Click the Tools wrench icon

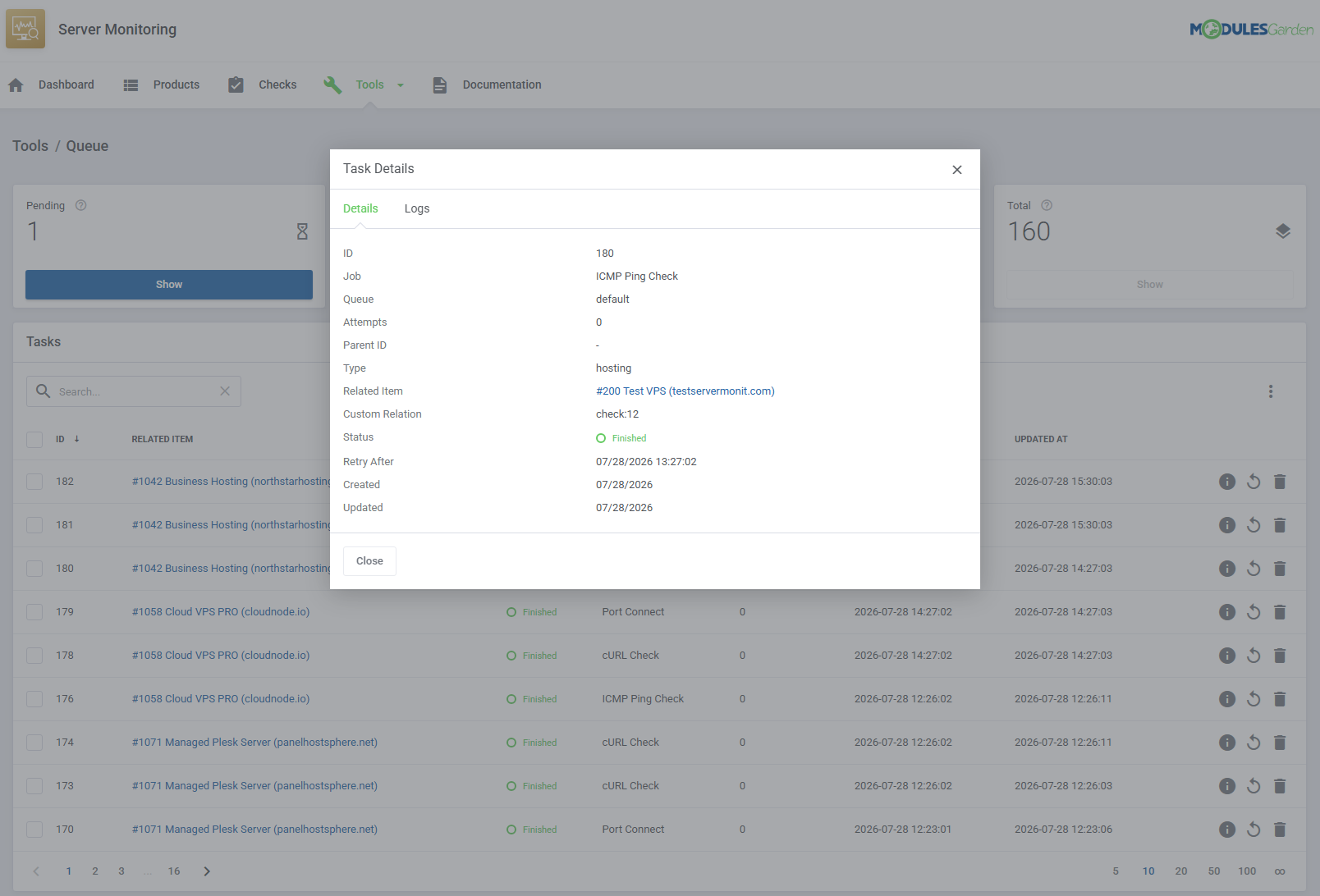coord(332,85)
